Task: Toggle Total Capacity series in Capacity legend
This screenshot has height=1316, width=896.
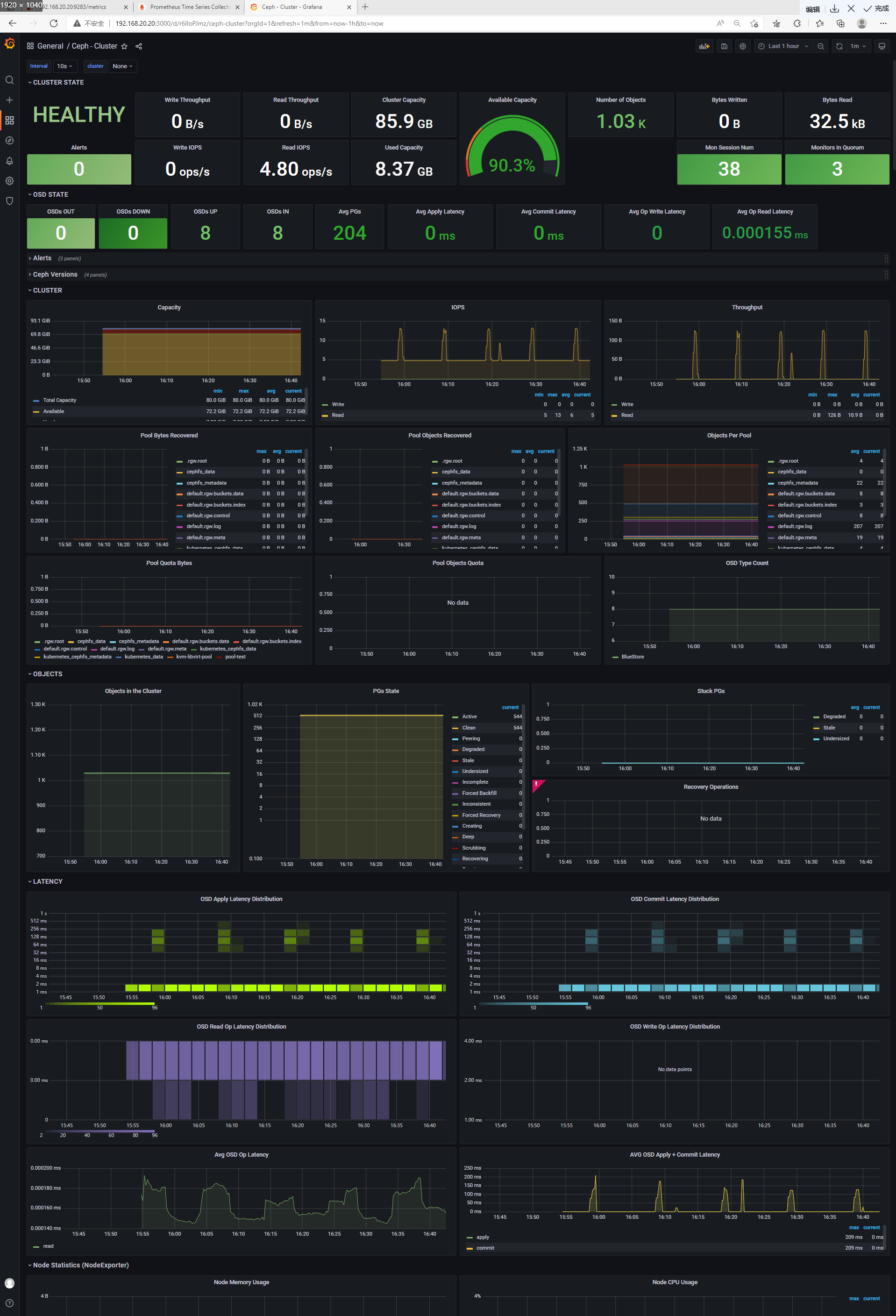Action: tap(59, 401)
